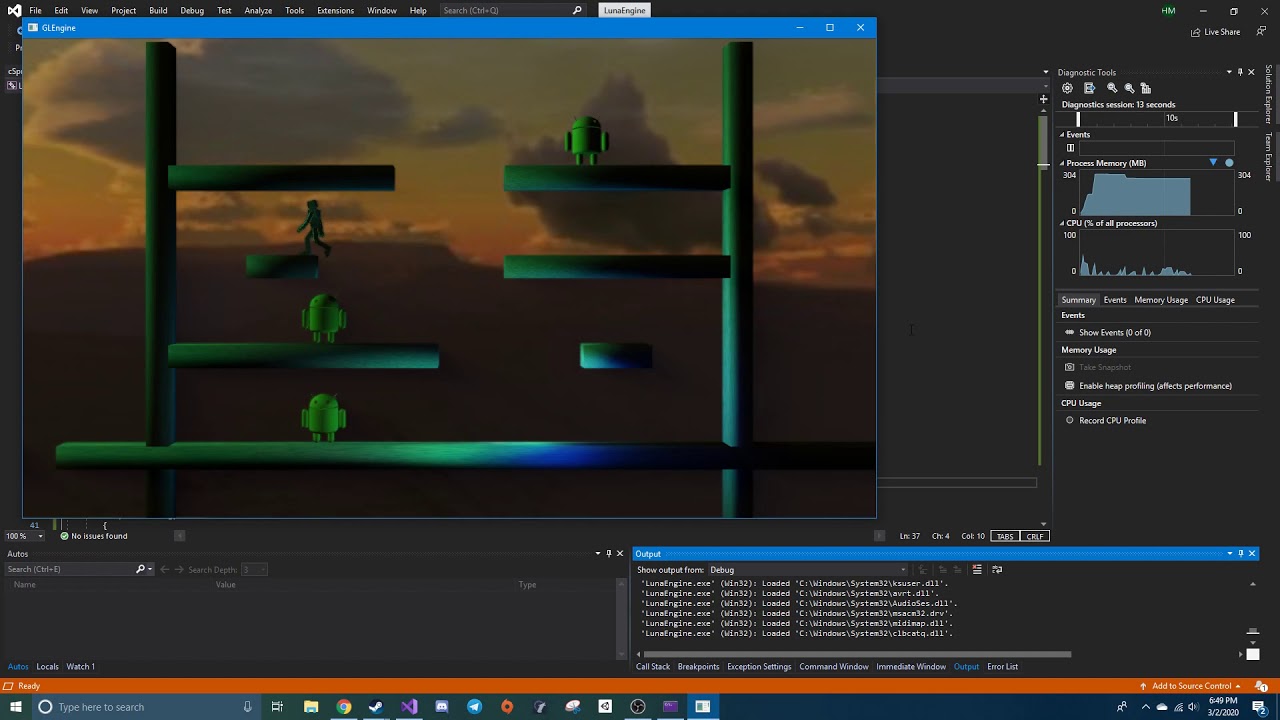Open the Call Stack tab
The width and height of the screenshot is (1280, 720).
pos(653,667)
